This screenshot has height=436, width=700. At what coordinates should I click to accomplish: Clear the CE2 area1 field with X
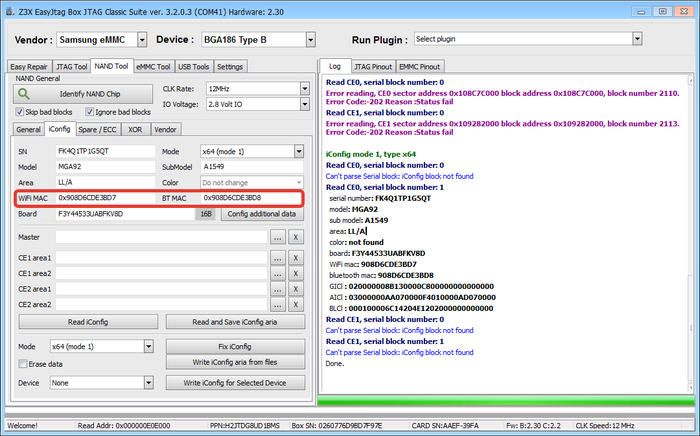coord(296,289)
